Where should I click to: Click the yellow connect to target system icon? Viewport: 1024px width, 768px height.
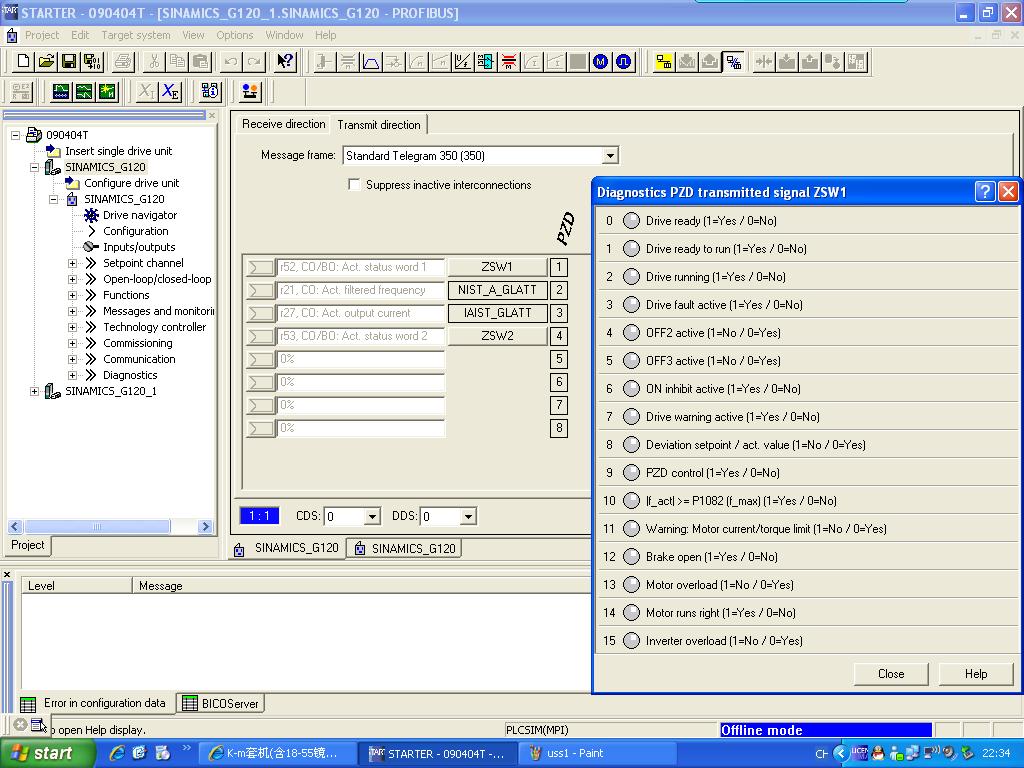664,62
